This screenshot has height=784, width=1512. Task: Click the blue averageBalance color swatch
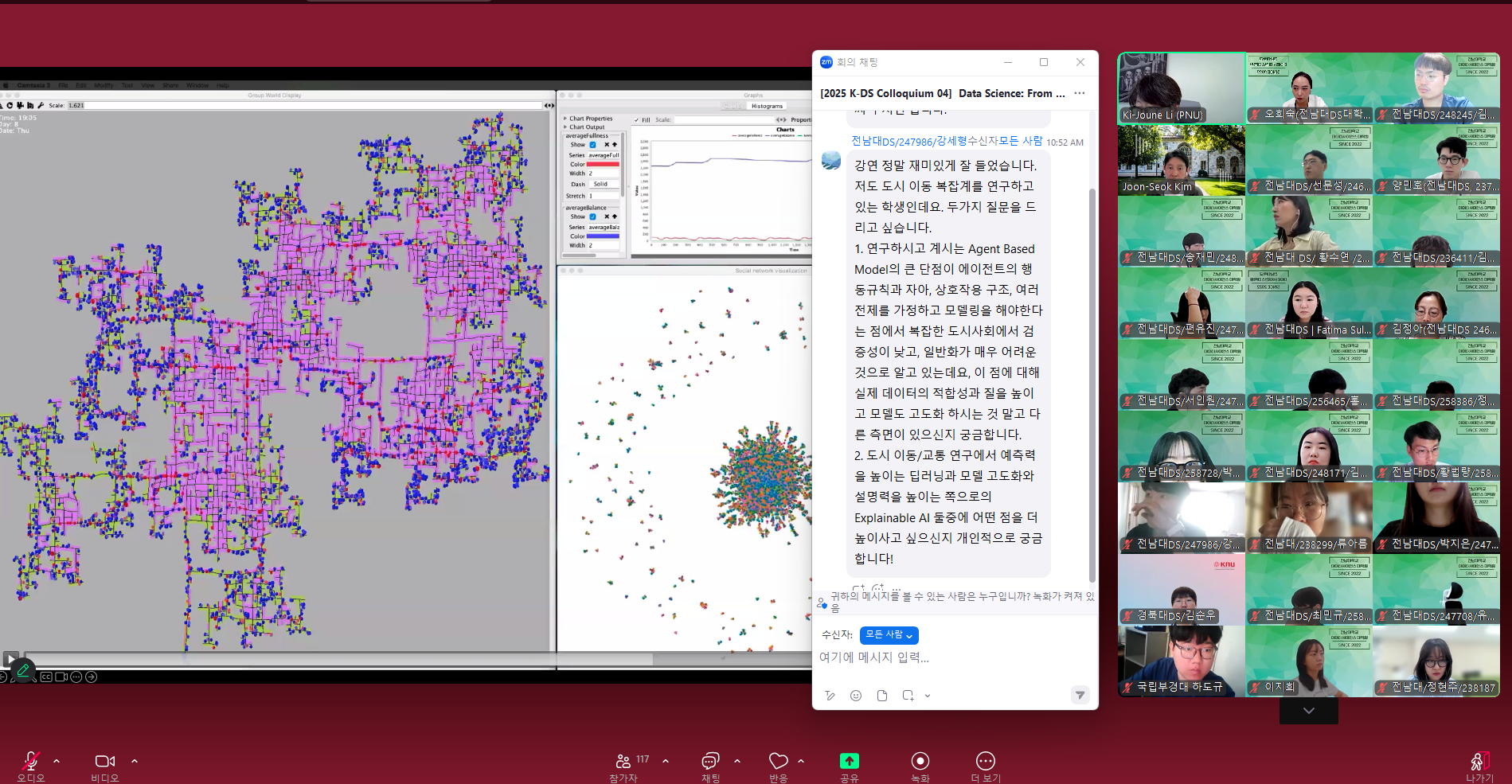(603, 236)
